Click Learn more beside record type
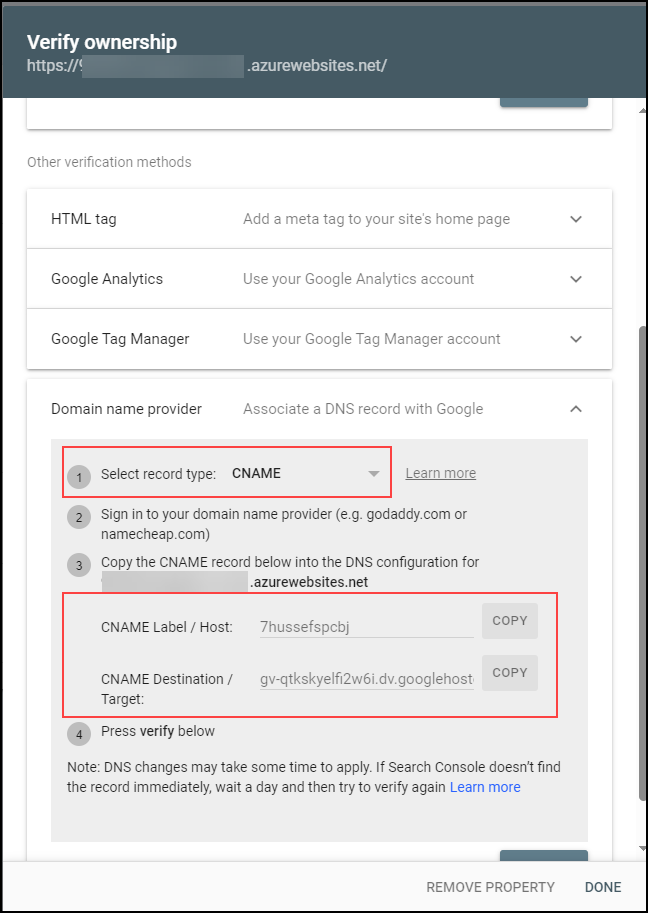 440,473
